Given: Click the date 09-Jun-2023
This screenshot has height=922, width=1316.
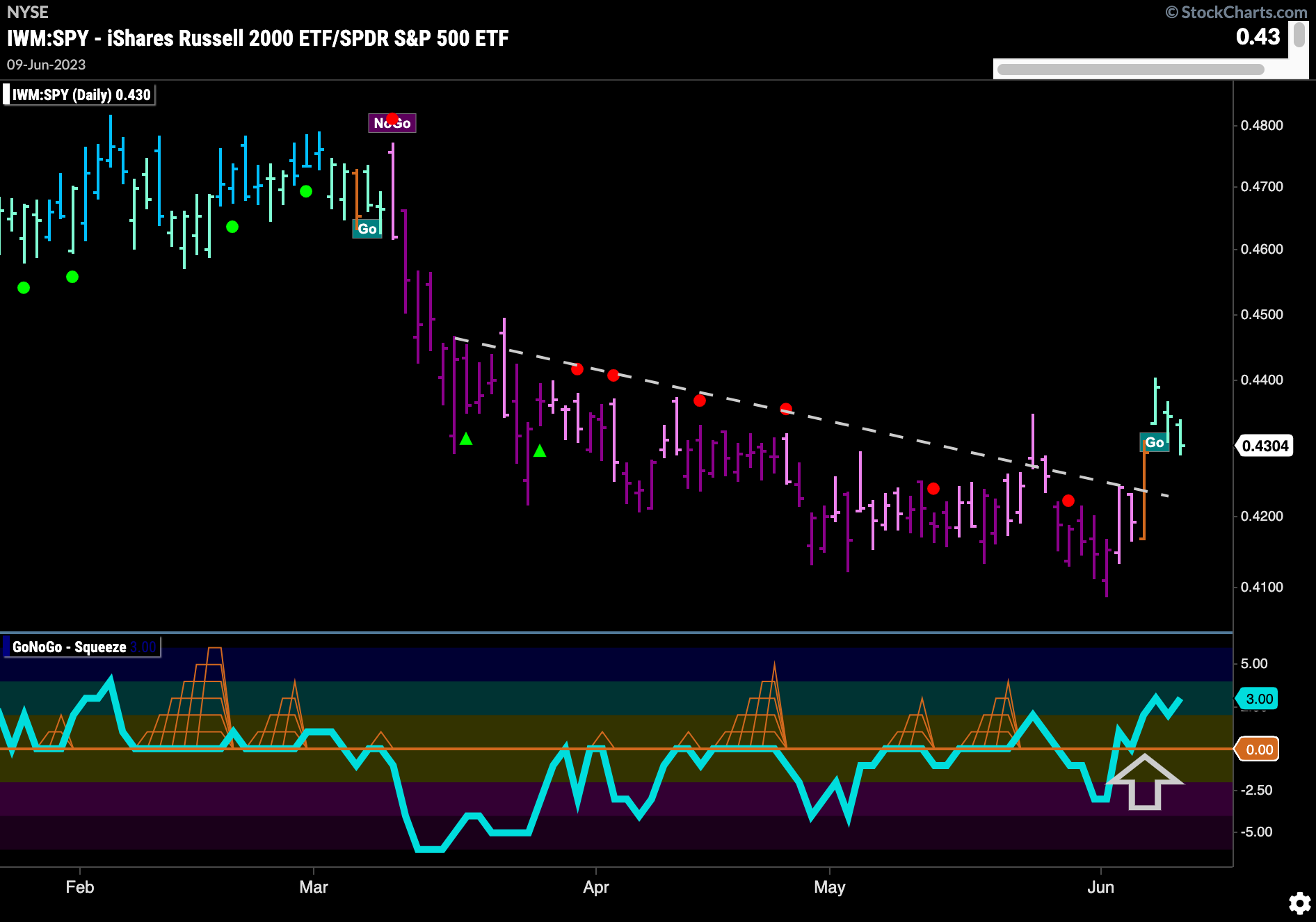Looking at the screenshot, I should tap(46, 65).
